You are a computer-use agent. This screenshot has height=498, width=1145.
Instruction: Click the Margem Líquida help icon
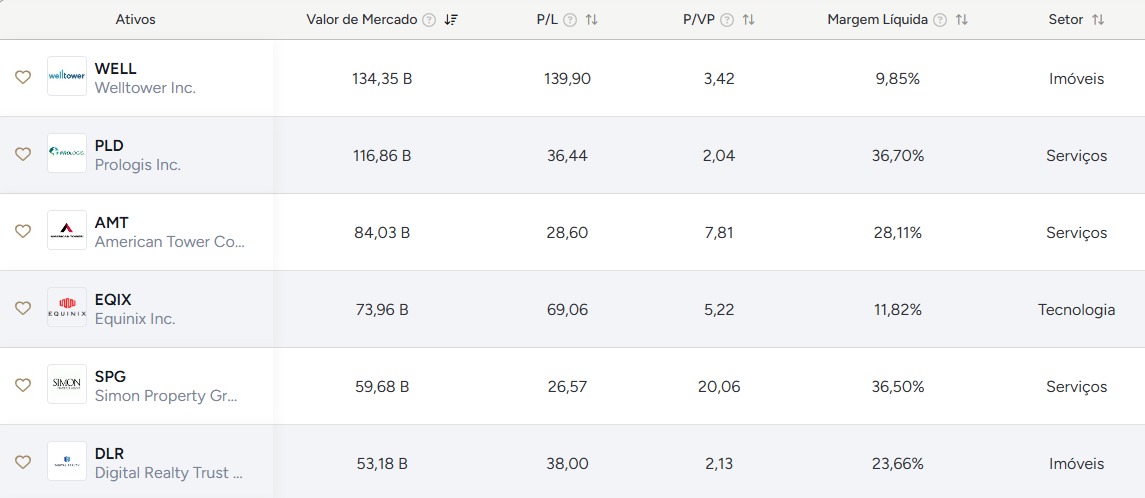940,20
